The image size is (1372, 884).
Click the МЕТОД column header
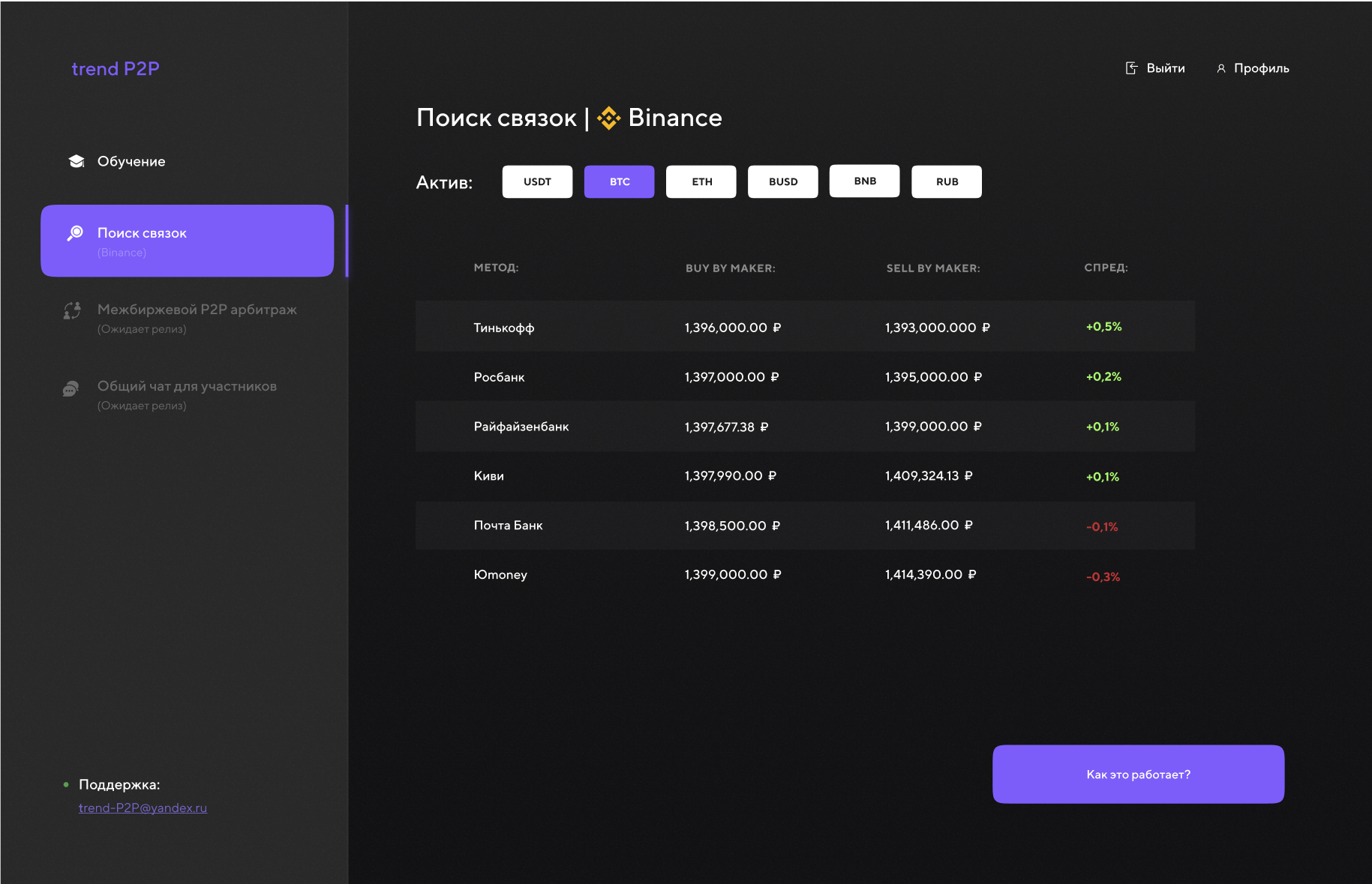pos(496,268)
